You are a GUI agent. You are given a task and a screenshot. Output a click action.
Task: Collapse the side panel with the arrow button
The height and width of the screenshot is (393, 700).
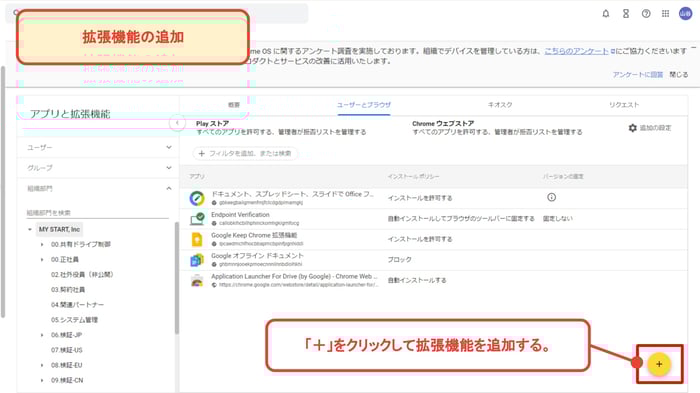(177, 123)
